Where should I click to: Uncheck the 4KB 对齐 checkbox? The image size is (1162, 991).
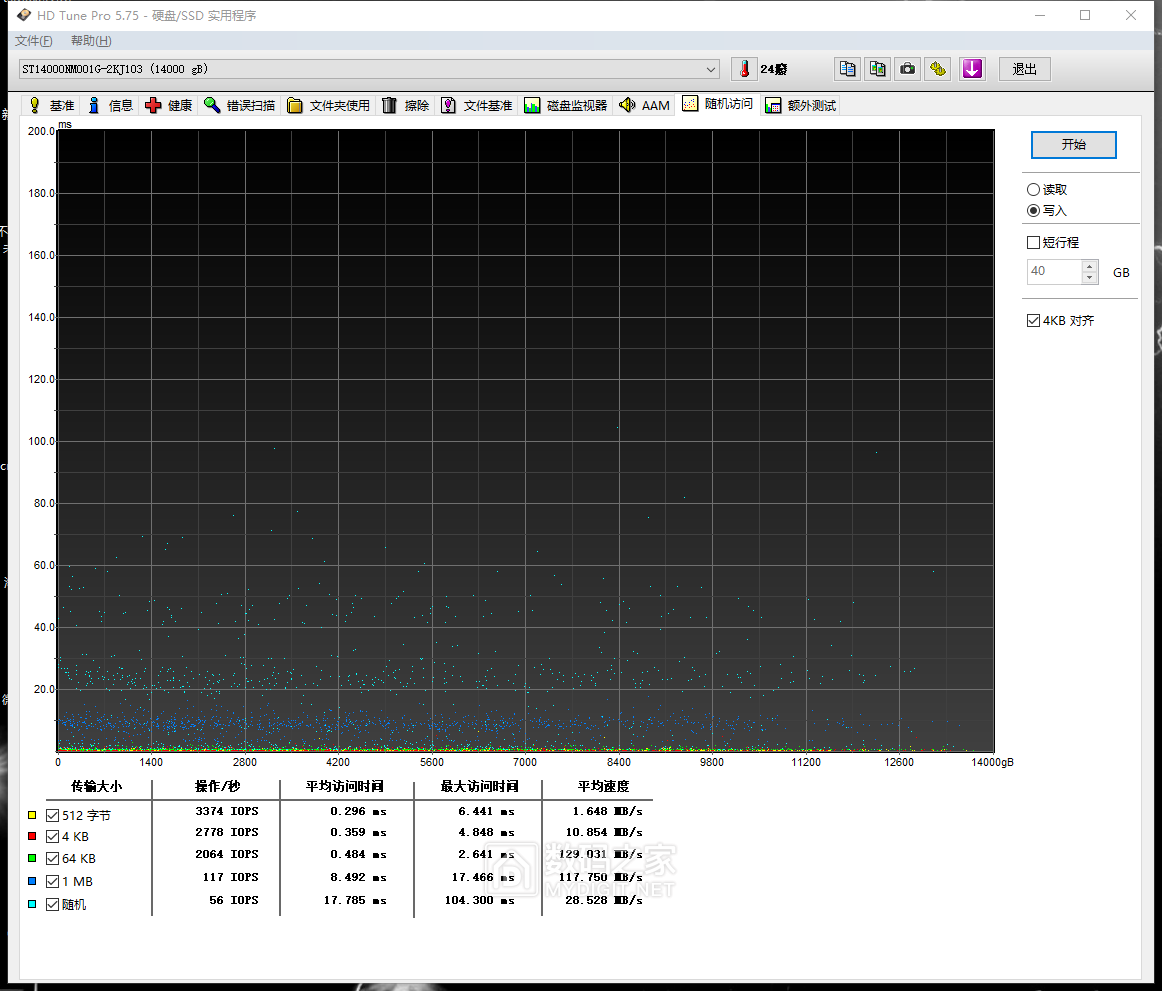[1034, 321]
